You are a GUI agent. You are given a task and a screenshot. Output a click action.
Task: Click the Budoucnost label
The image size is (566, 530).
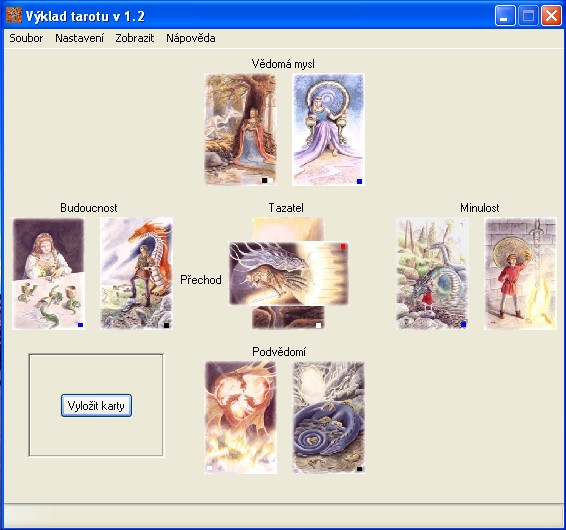tap(89, 208)
